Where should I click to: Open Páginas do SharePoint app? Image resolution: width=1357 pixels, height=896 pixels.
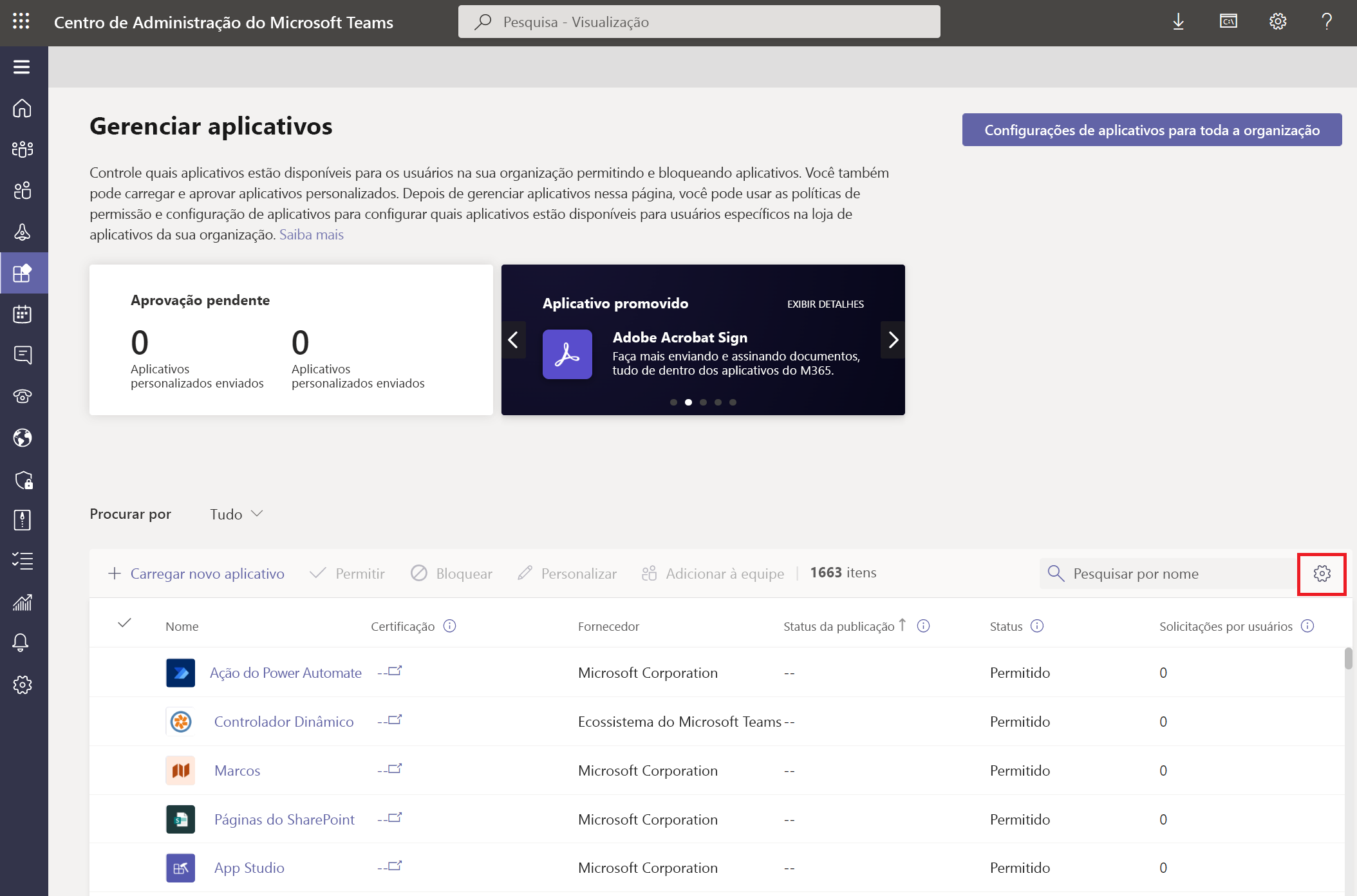pos(285,819)
